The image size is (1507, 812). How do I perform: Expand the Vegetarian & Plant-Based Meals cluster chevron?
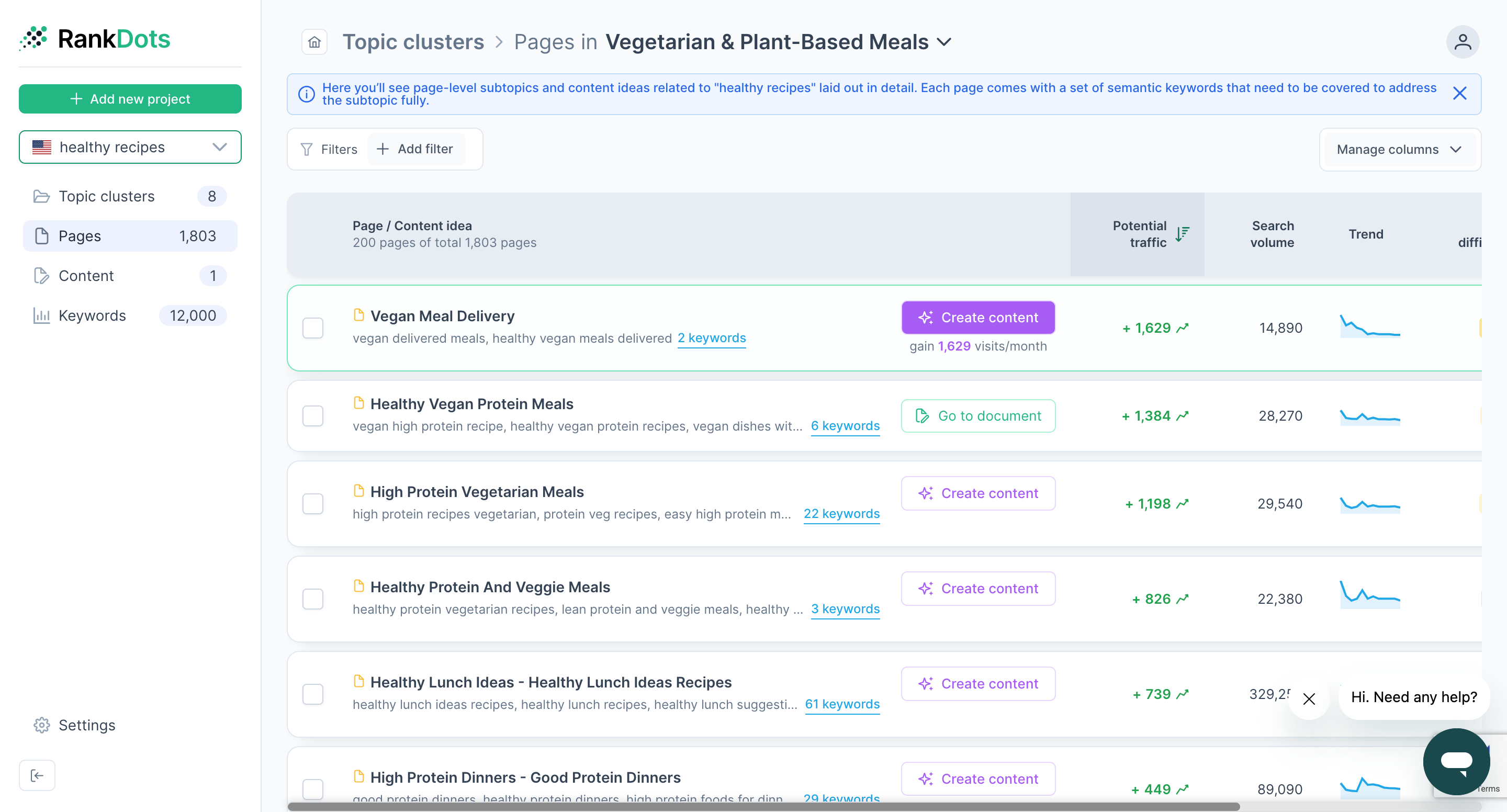click(943, 42)
